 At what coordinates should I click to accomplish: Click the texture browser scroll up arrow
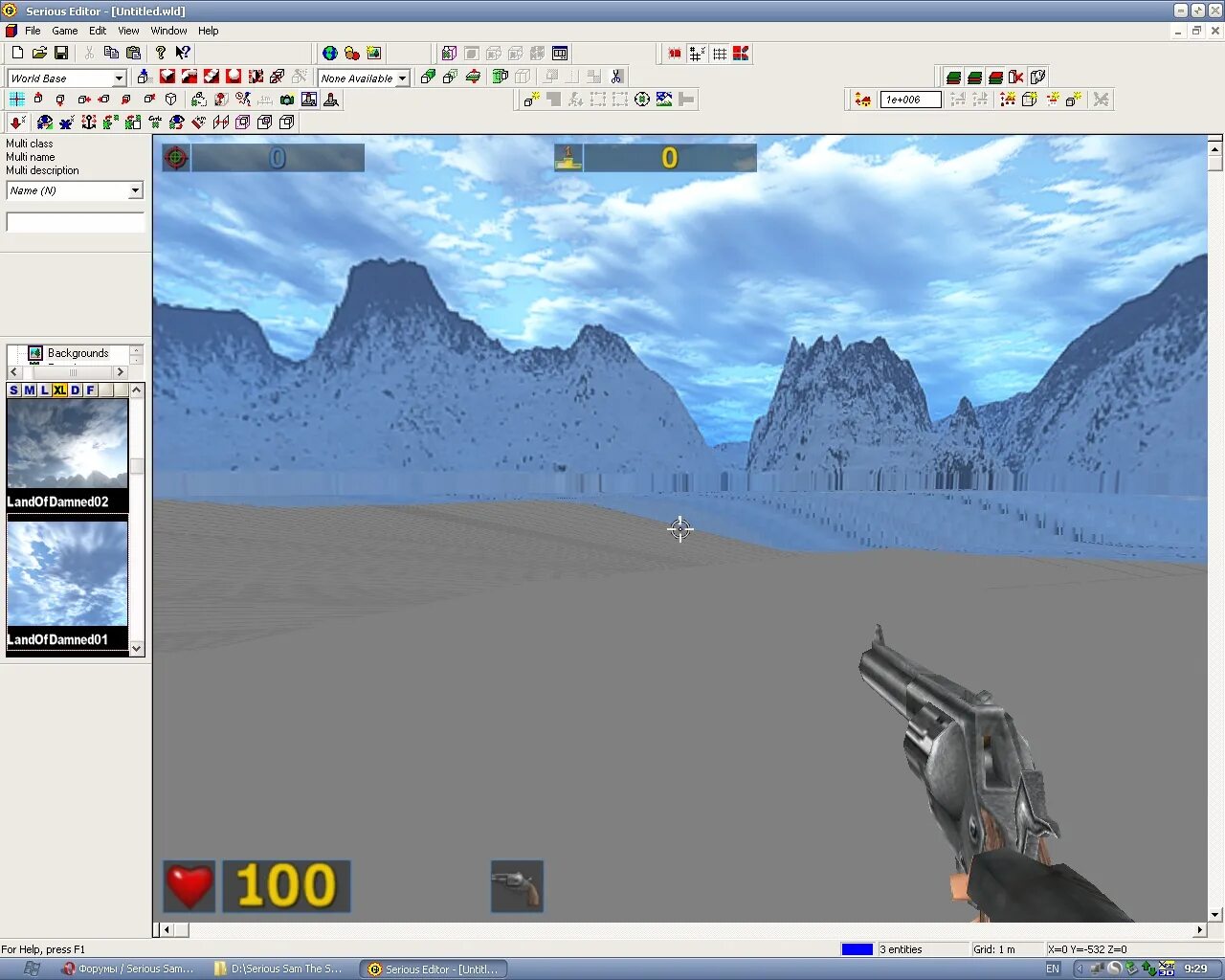(137, 390)
